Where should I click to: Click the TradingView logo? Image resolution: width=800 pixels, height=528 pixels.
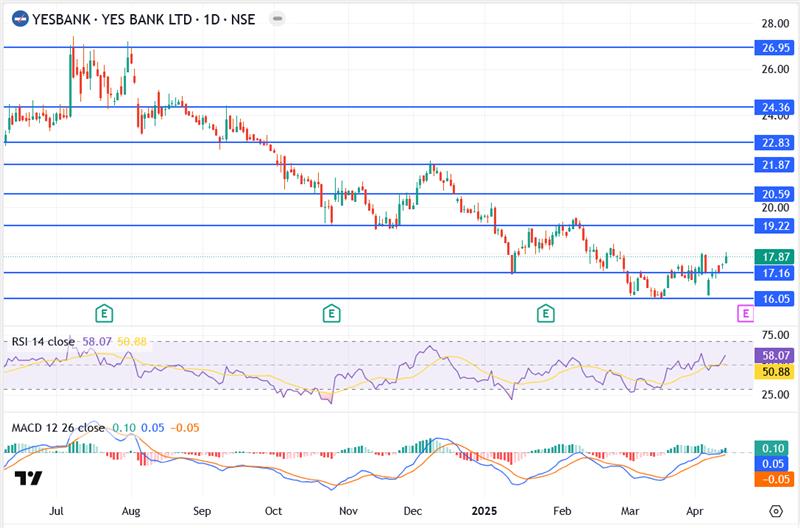tap(29, 478)
